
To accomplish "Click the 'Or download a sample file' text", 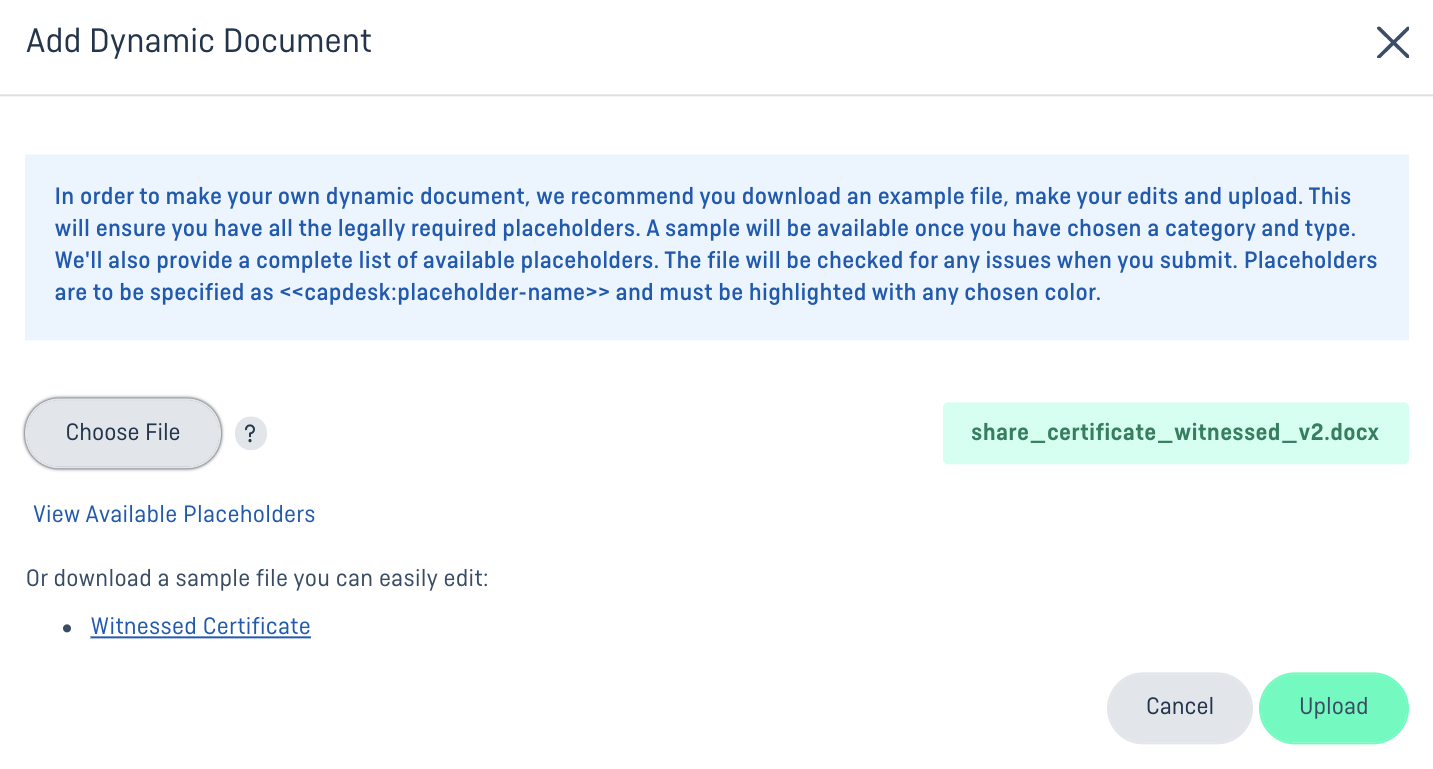I will [x=257, y=579].
